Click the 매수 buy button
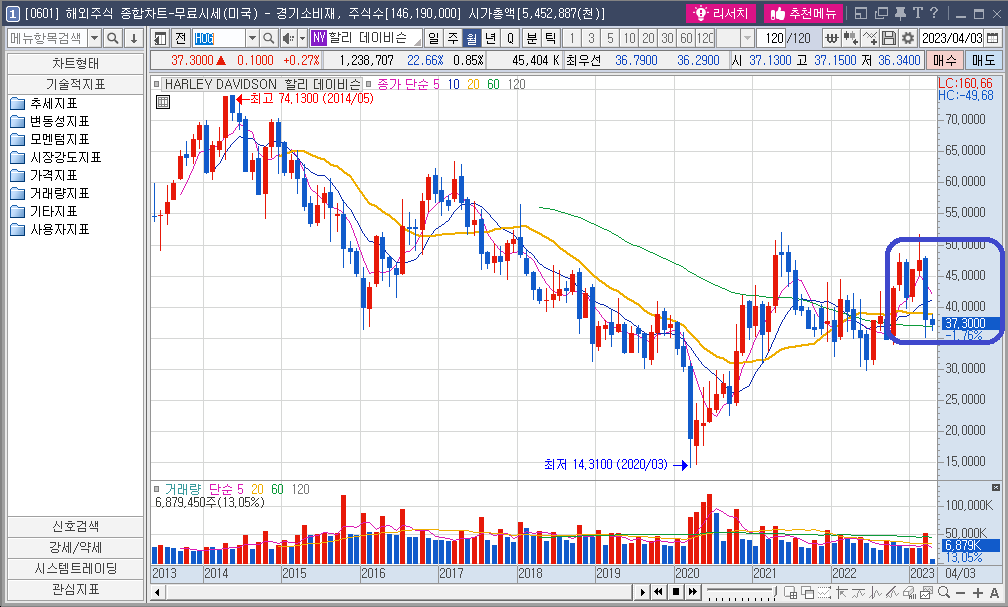This screenshot has height=607, width=1008. point(945,60)
